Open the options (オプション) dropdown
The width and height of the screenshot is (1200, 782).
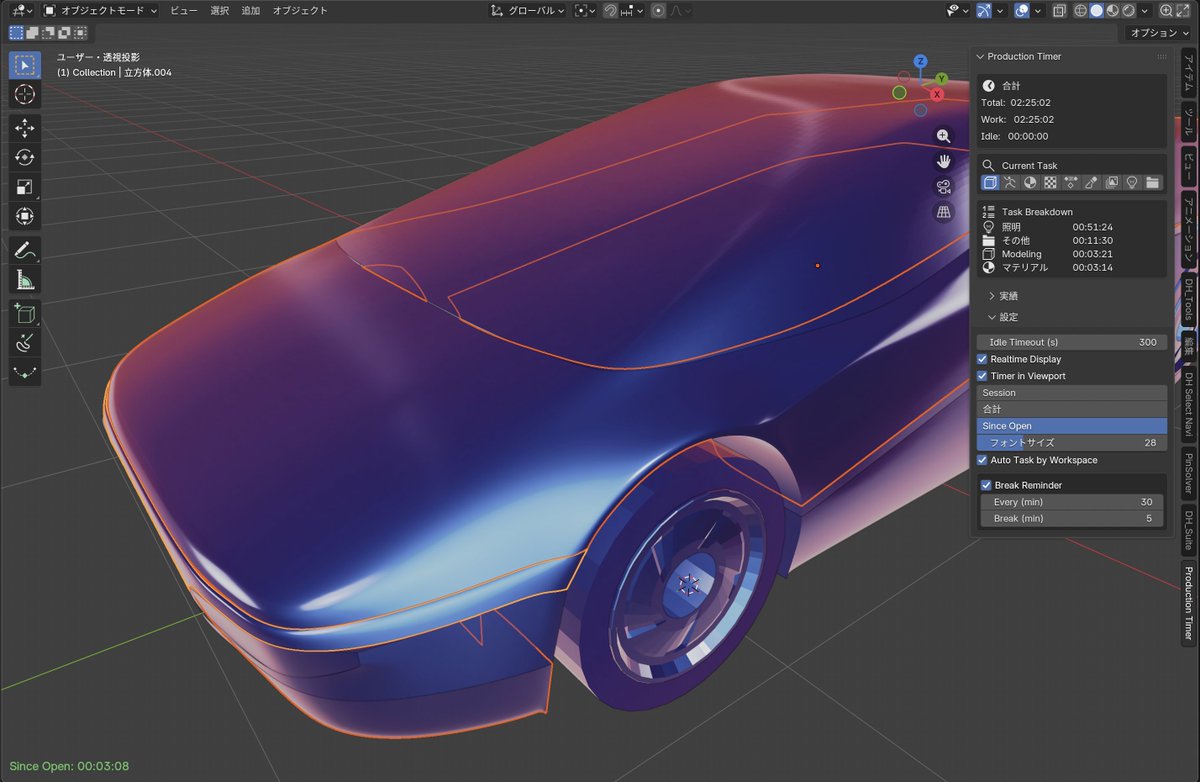1159,33
